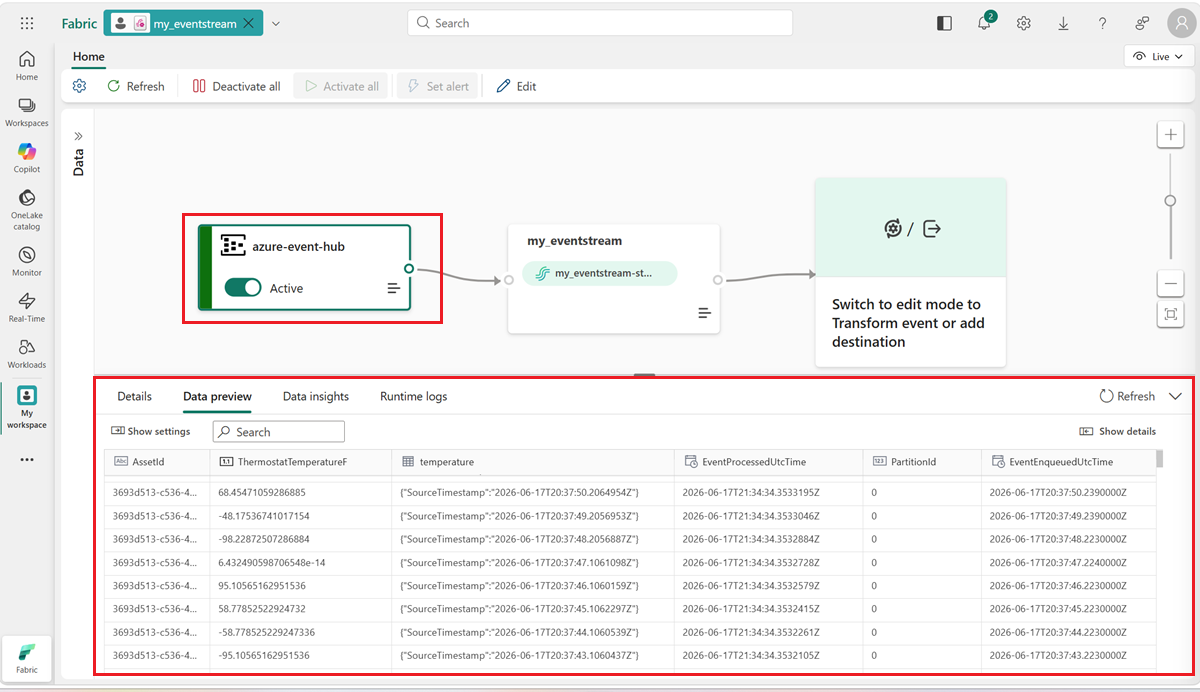Collapse the bottom preview pane chevron
The width and height of the screenshot is (1200, 692).
[x=1175, y=396]
